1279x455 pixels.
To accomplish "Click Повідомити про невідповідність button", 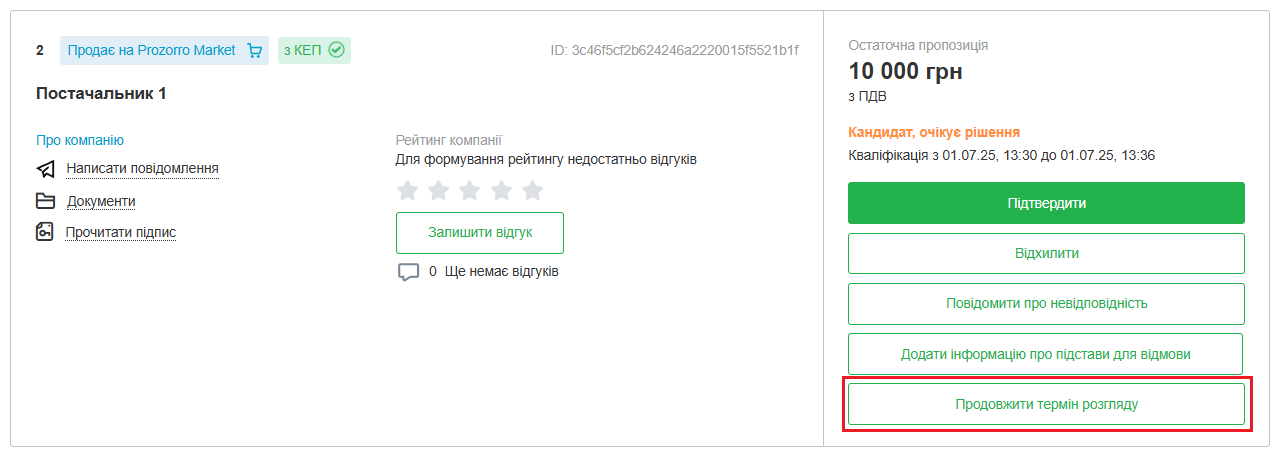I will pos(1046,303).
